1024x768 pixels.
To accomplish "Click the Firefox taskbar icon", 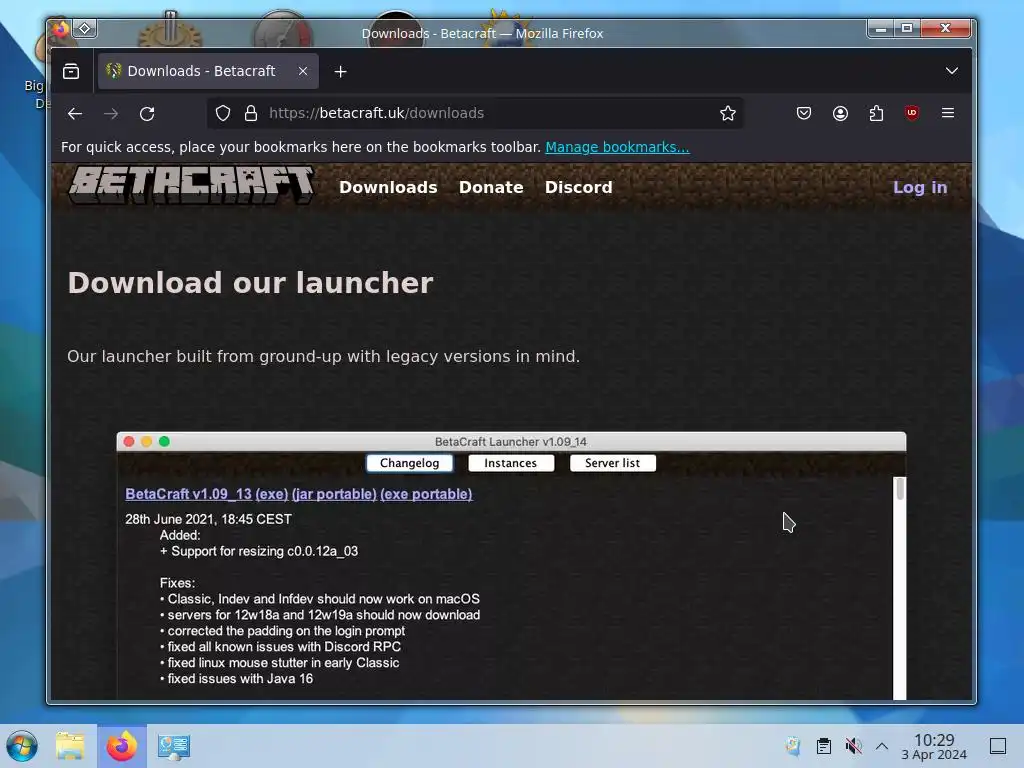I will [x=122, y=746].
